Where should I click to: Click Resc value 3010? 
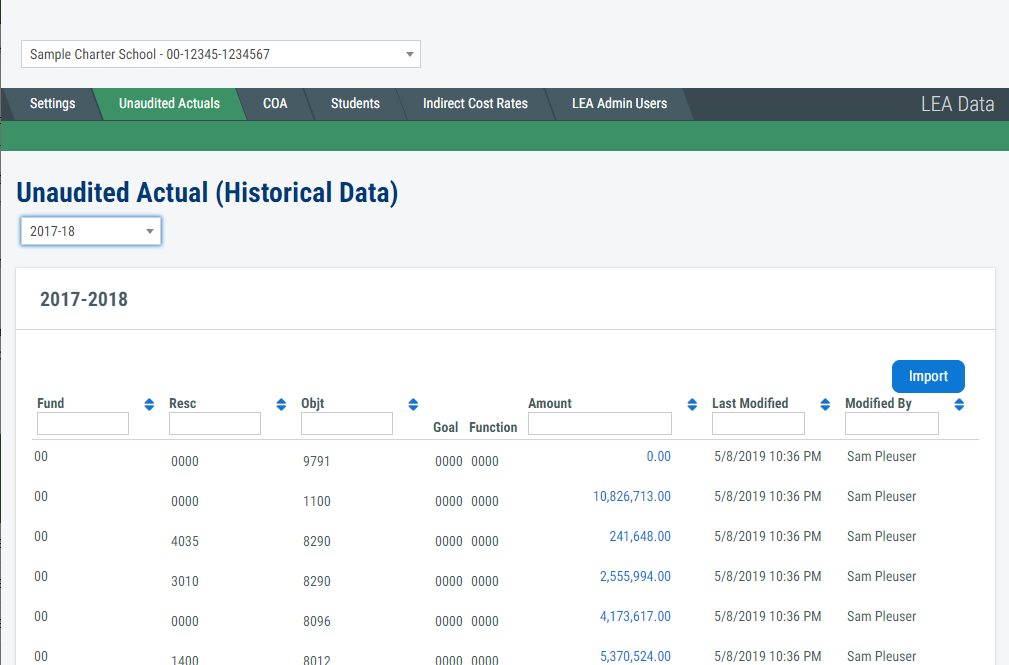[x=185, y=581]
